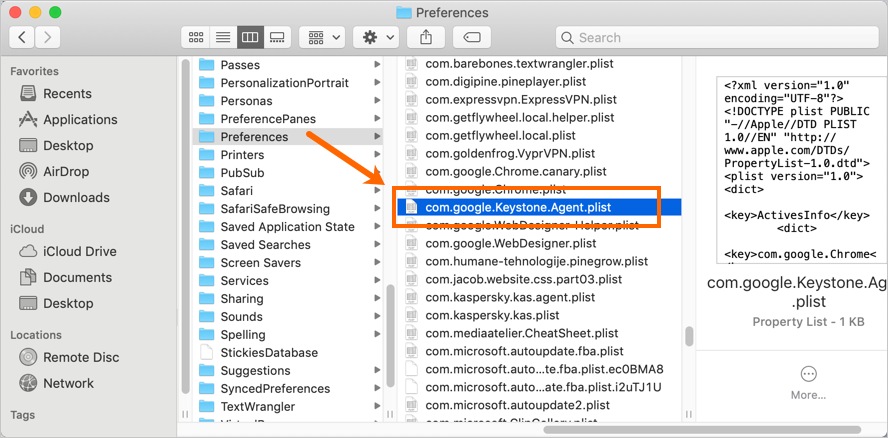The width and height of the screenshot is (888, 438).
Task: Select the Suggestions folder
Action: pyautogui.click(x=288, y=371)
